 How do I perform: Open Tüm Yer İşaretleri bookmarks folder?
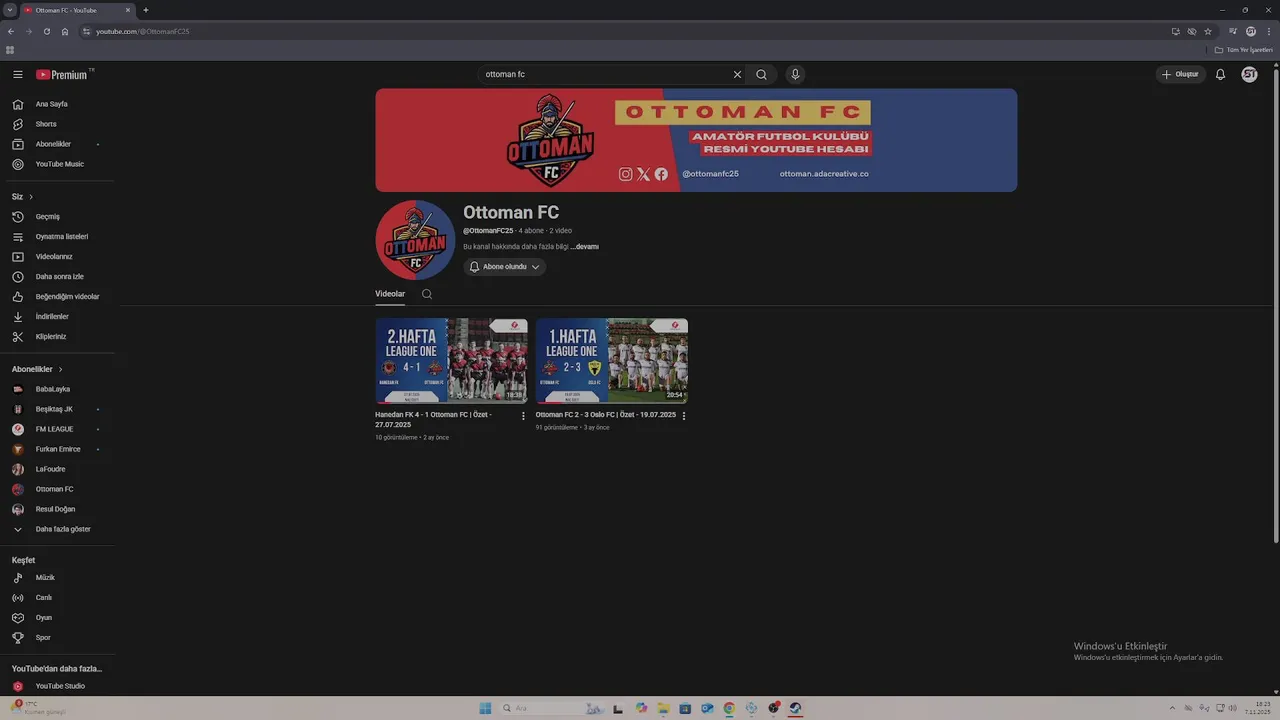(x=1244, y=50)
